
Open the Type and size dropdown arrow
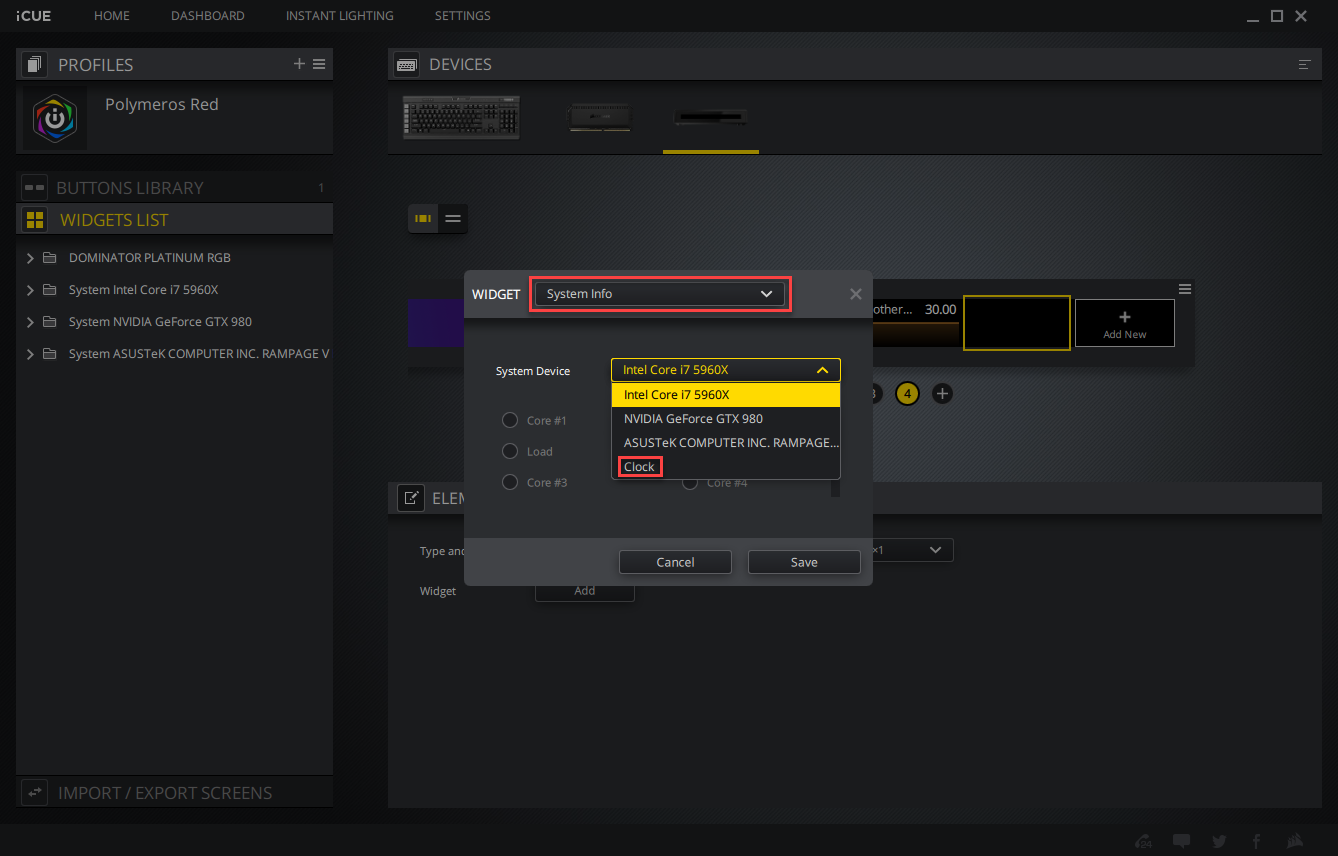tap(936, 550)
